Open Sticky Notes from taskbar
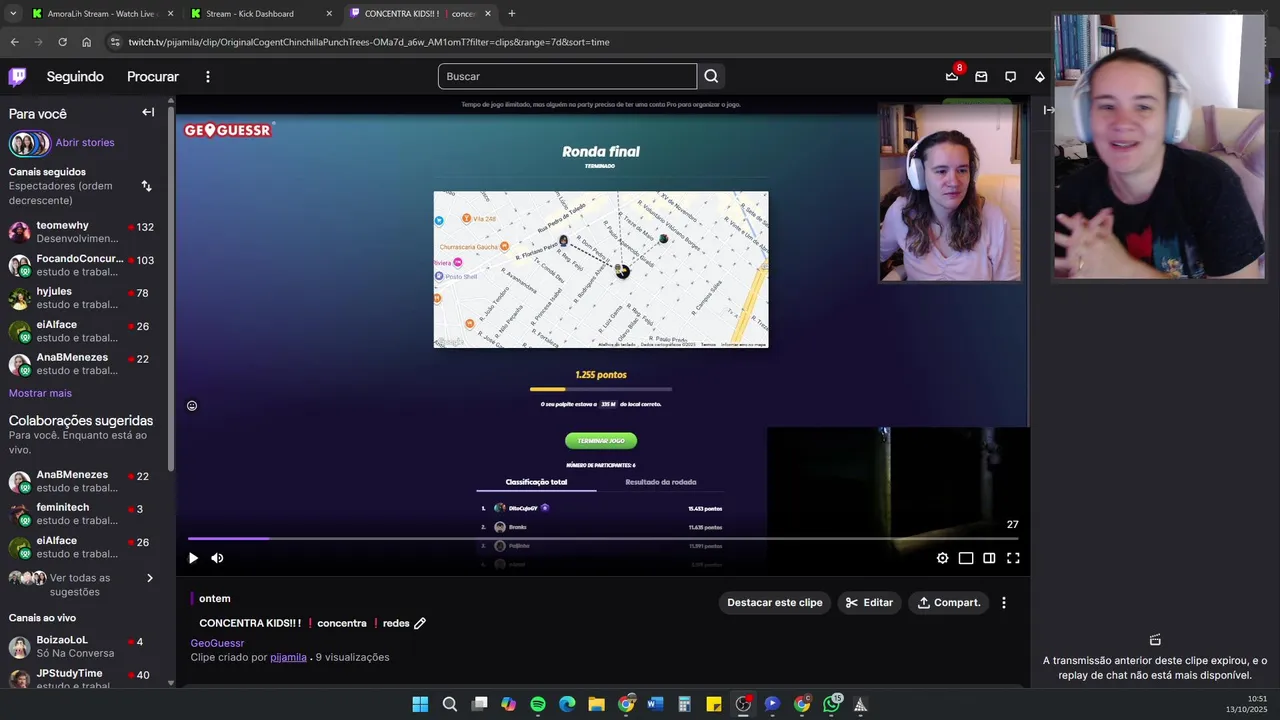Image resolution: width=1280 pixels, height=720 pixels. pos(714,704)
